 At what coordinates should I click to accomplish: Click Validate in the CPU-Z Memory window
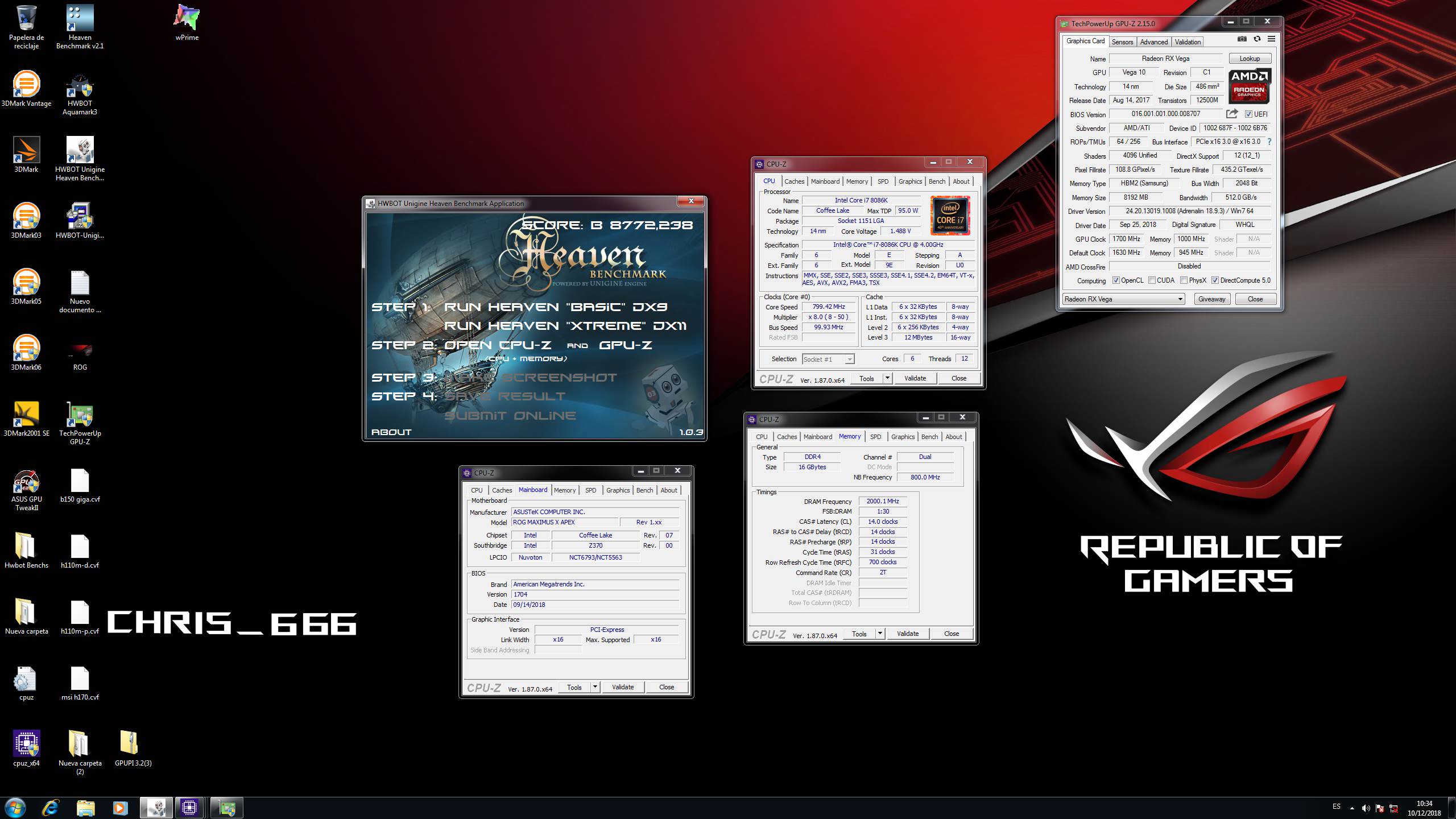pos(907,634)
